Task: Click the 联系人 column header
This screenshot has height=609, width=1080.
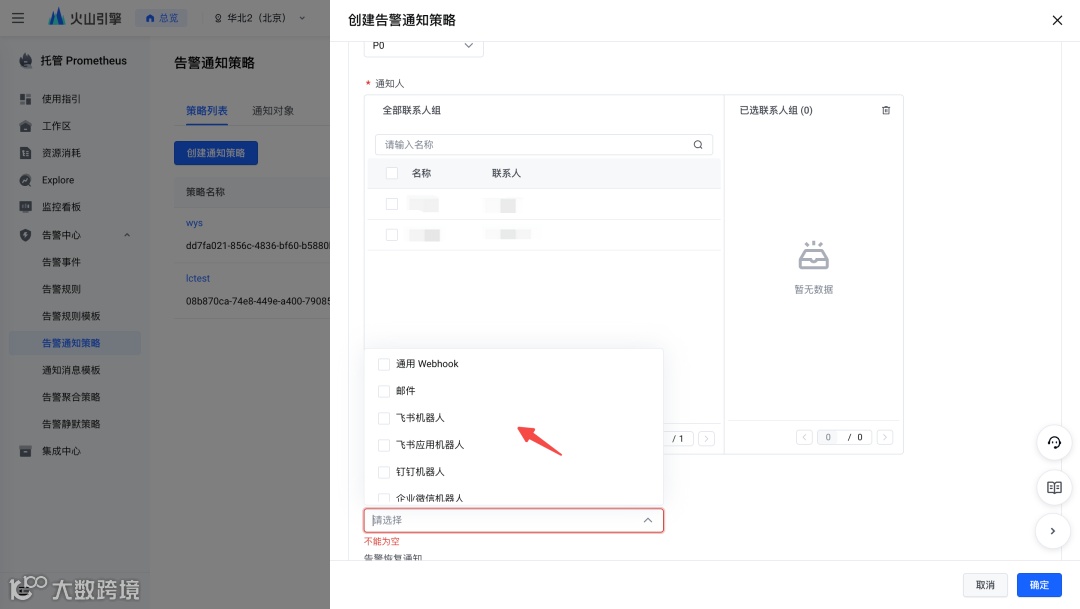Action: pyautogui.click(x=506, y=174)
